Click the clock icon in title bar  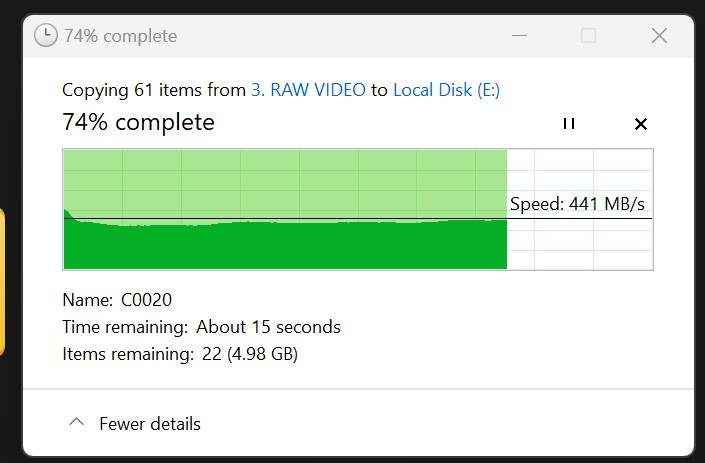point(46,36)
